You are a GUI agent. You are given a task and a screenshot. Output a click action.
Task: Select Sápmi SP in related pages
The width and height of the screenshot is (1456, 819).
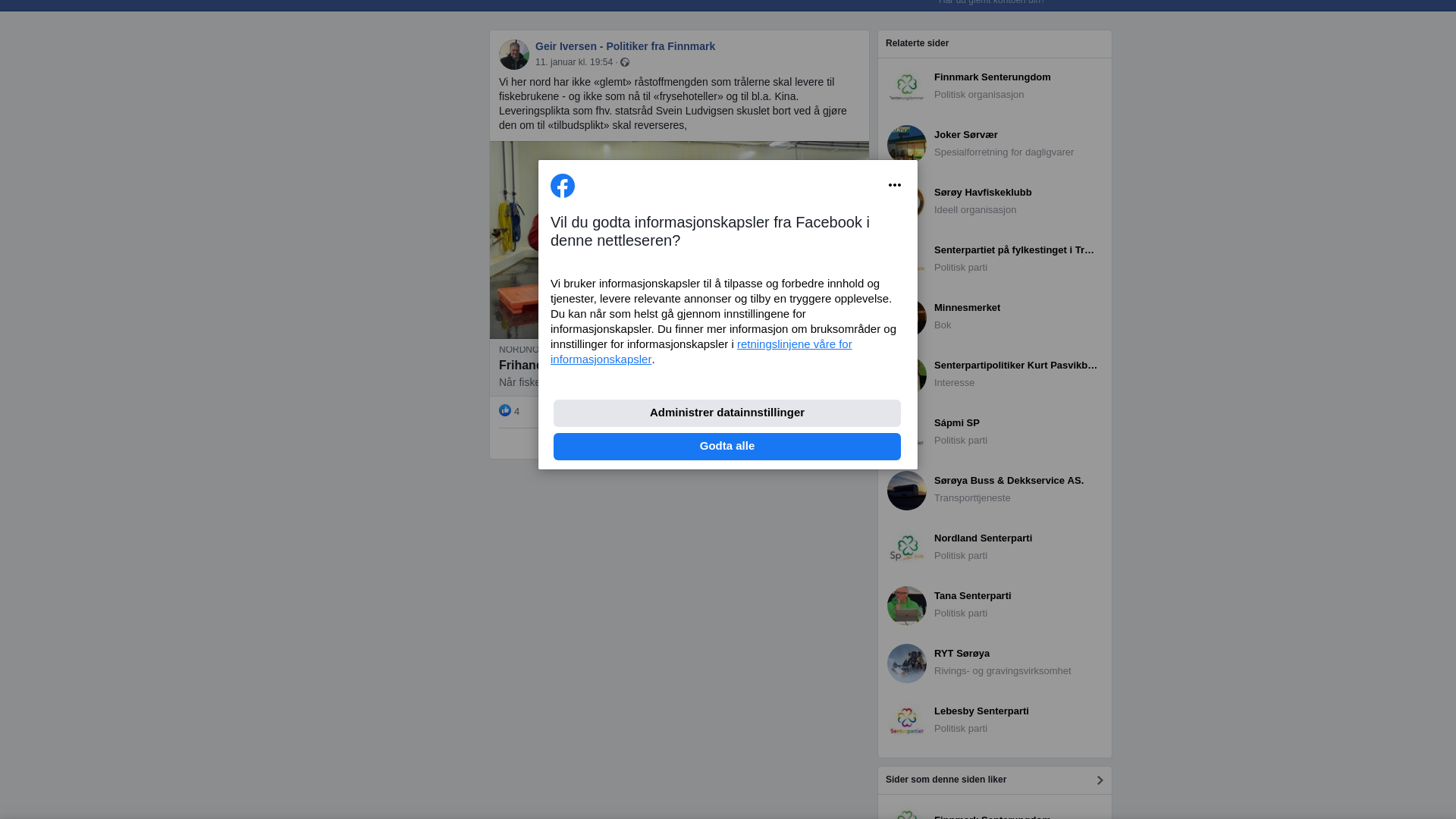pyautogui.click(x=957, y=423)
